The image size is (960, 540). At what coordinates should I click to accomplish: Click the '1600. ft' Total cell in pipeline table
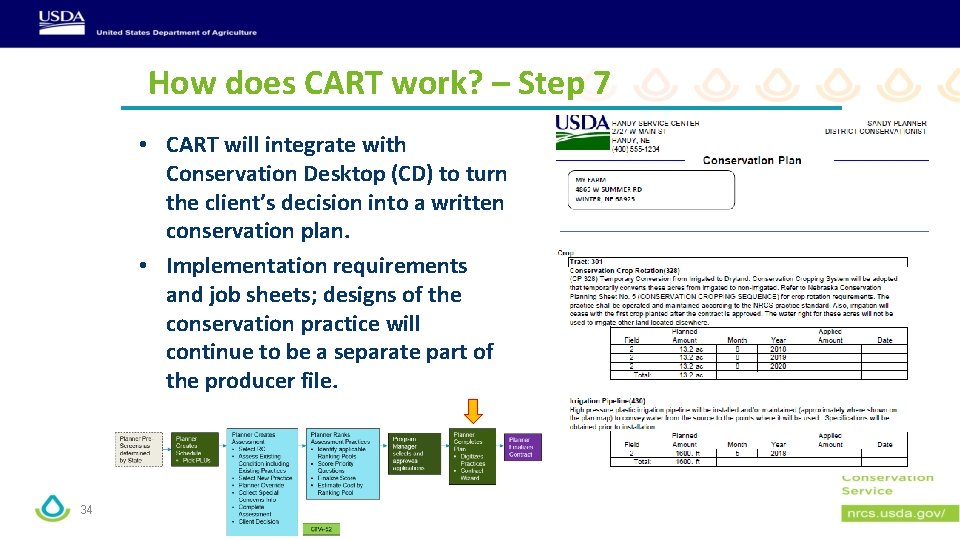click(x=688, y=462)
